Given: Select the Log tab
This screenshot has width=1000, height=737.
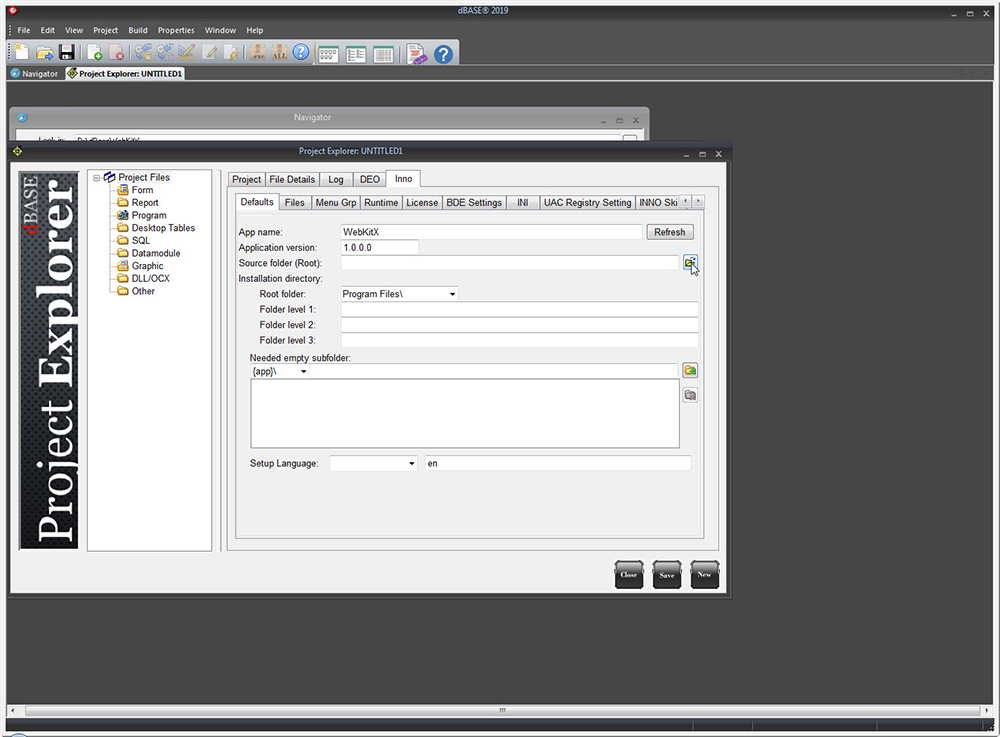Looking at the screenshot, I should click(x=336, y=179).
